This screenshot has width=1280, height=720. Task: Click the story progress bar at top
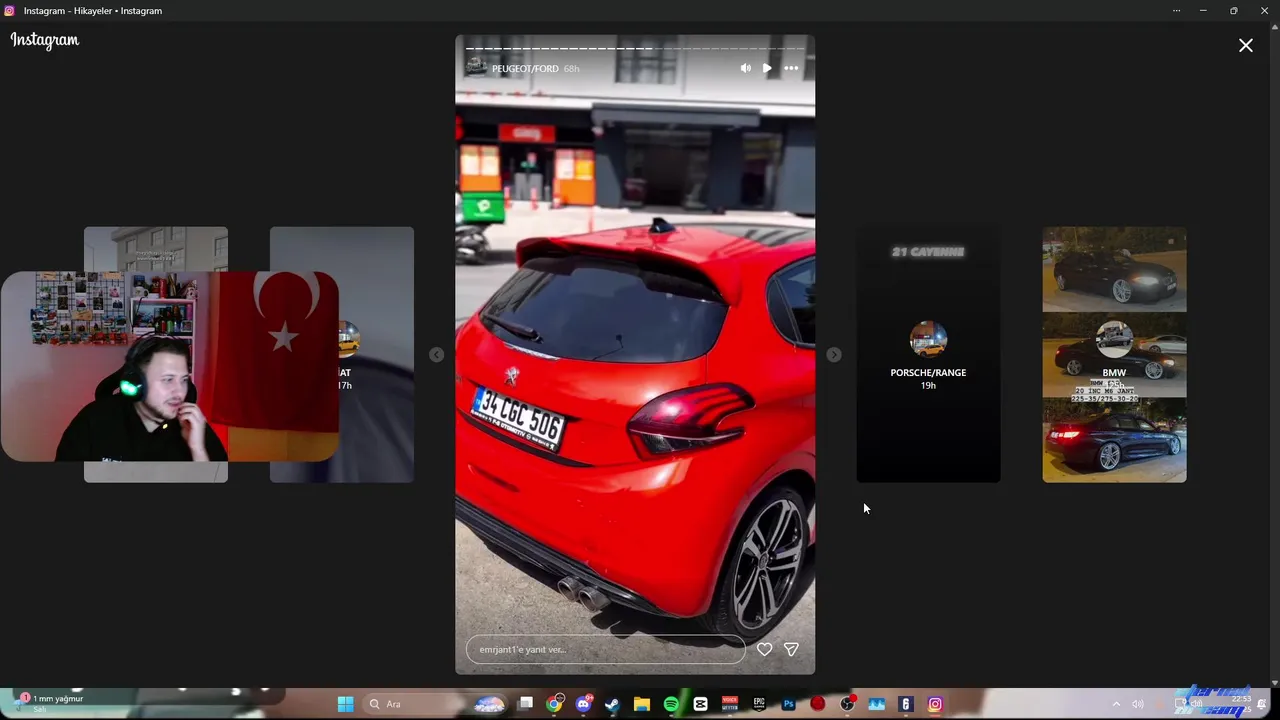coord(635,48)
